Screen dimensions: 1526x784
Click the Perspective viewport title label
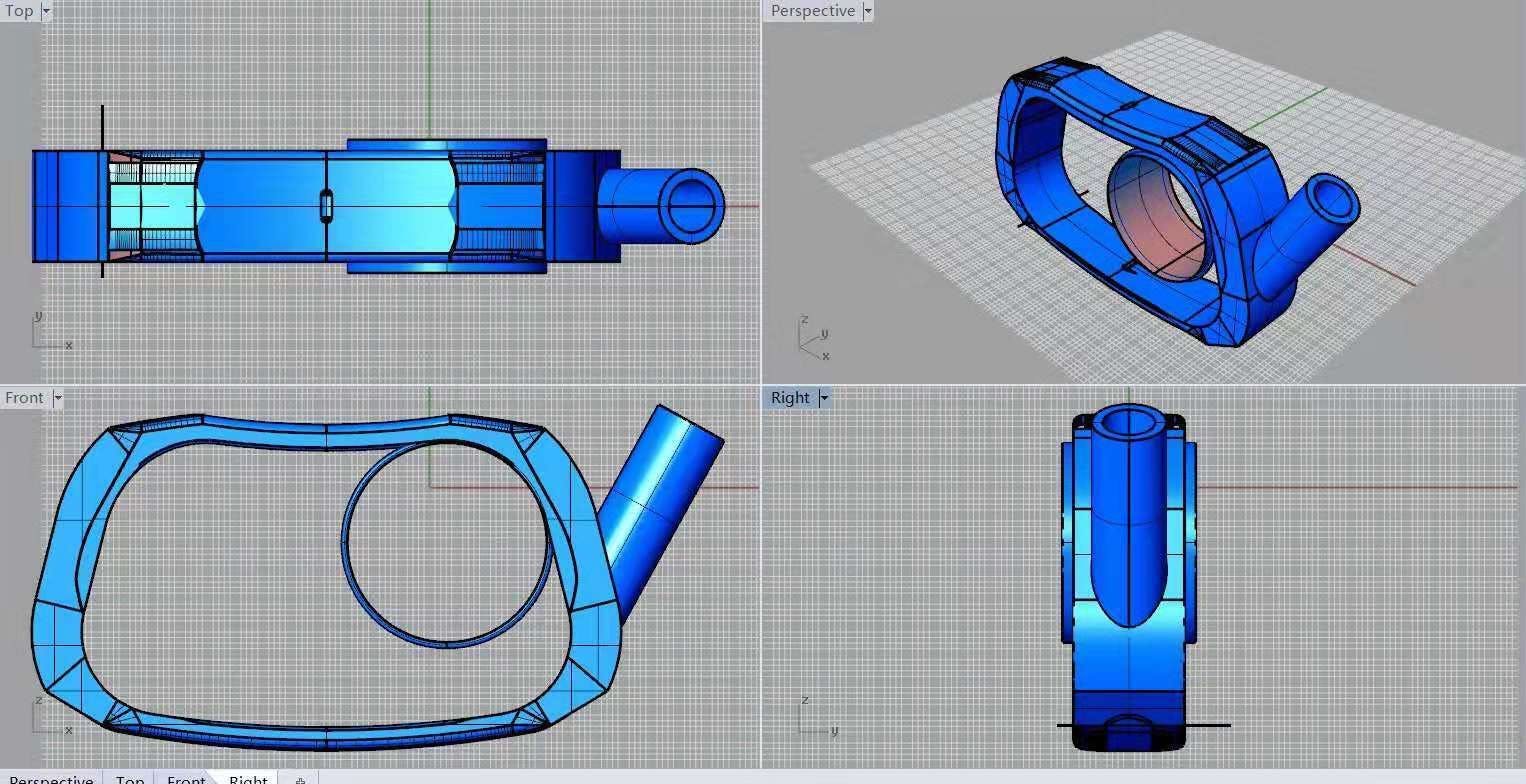(x=812, y=11)
